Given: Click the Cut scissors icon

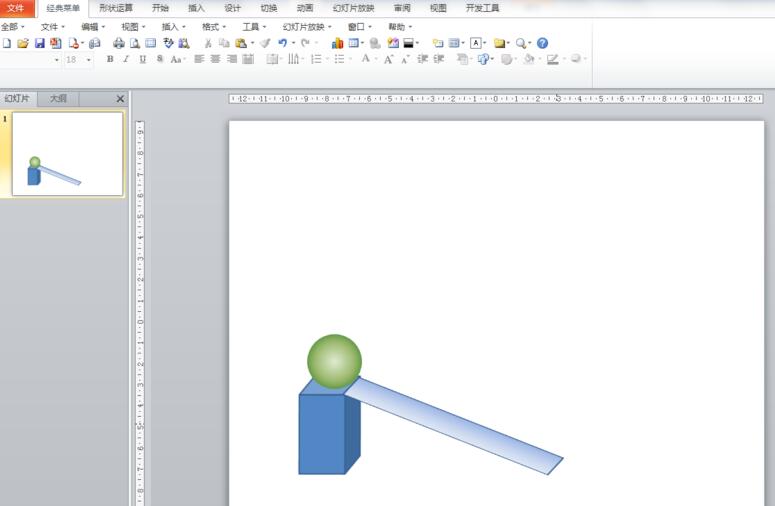Looking at the screenshot, I should 208,44.
